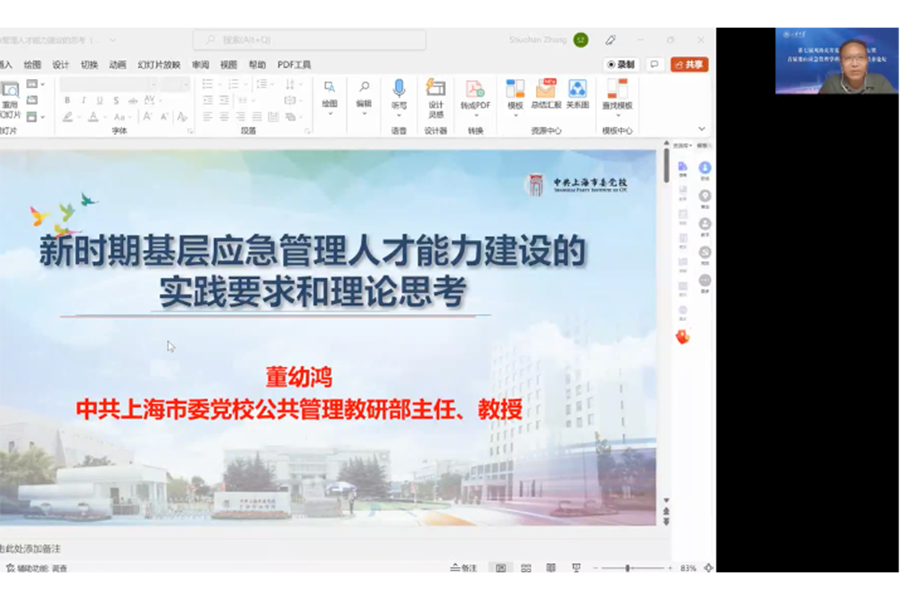Image resolution: width=900 pixels, height=600 pixels.
Task: Click the zoom slider handle
Action: (x=627, y=568)
